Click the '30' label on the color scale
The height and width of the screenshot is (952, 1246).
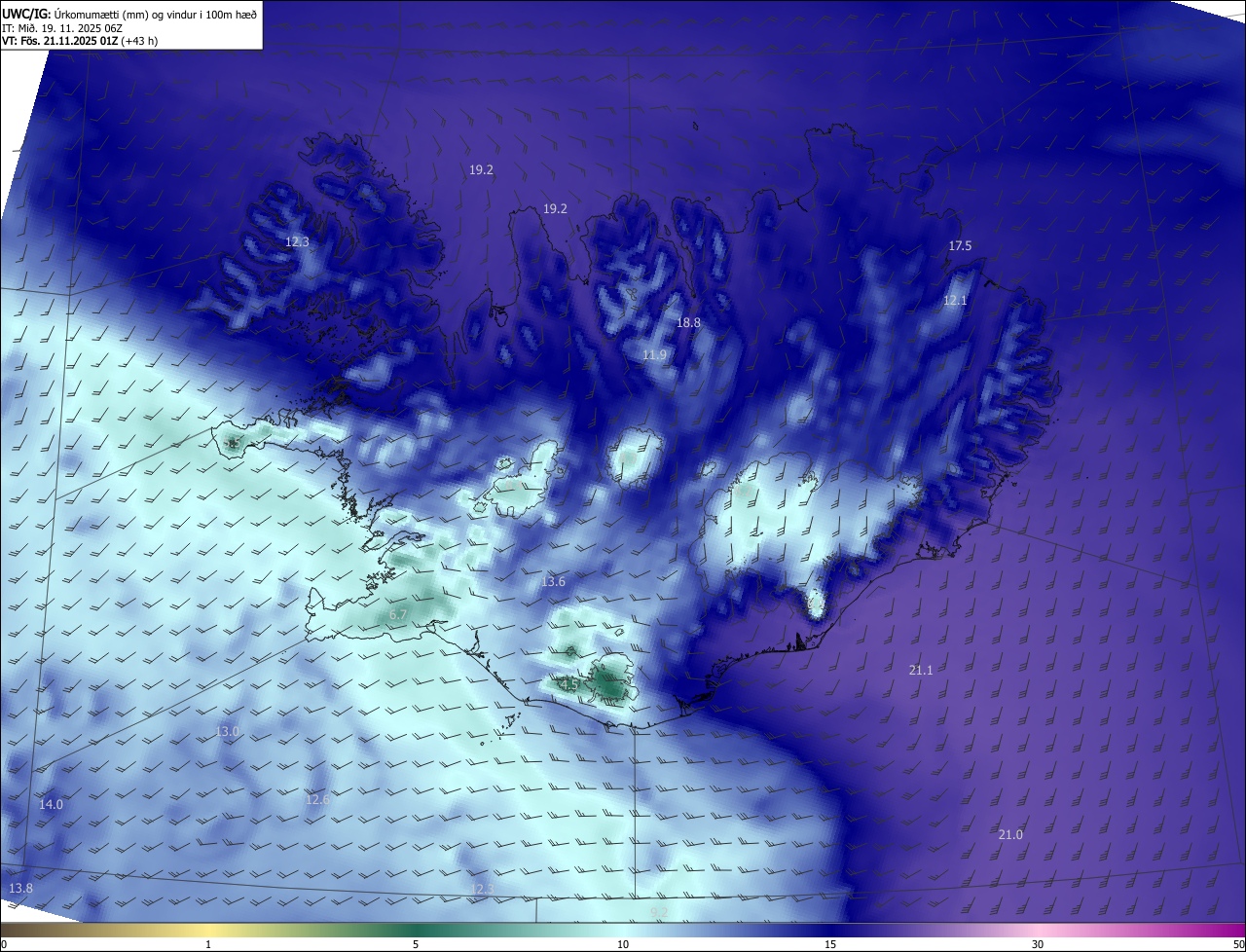[x=1038, y=944]
